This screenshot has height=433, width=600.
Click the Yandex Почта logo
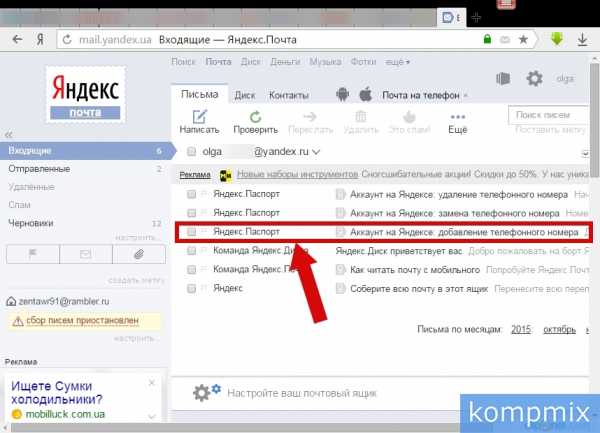pos(85,94)
